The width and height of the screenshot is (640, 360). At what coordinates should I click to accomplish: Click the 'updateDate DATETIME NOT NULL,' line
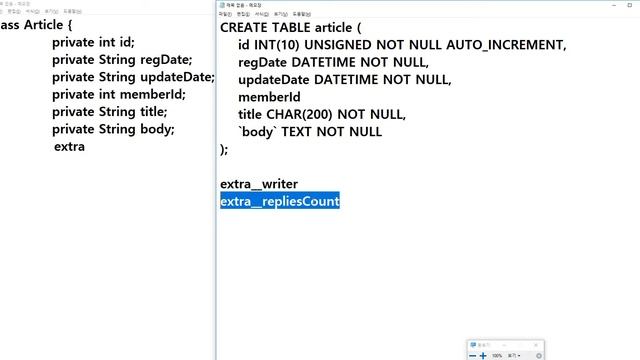[x=344, y=80]
